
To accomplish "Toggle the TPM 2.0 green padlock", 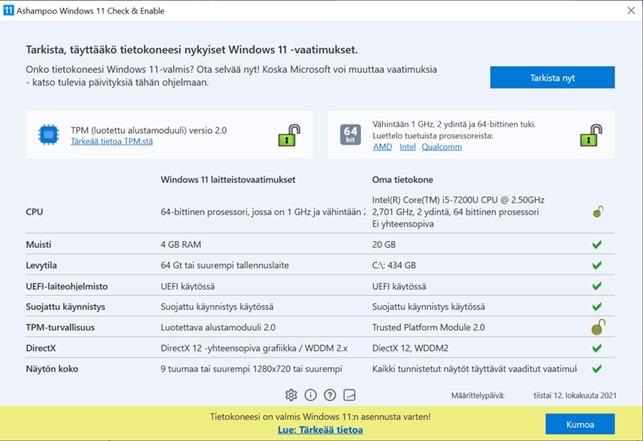I will [x=289, y=135].
